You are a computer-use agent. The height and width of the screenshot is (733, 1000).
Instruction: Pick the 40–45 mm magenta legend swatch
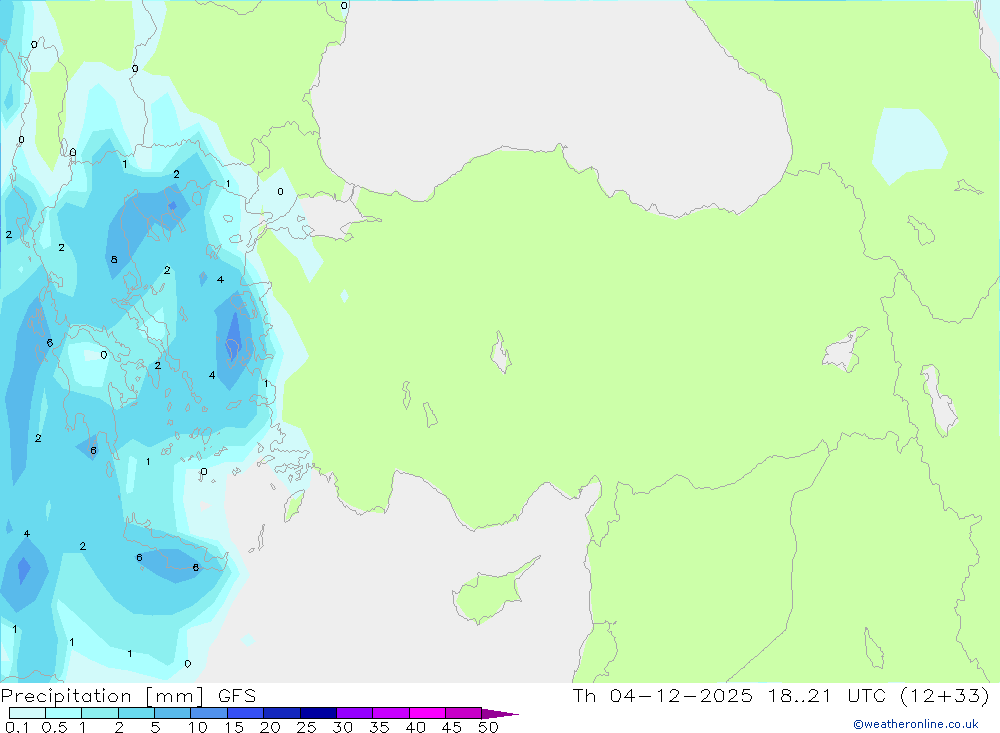click(427, 713)
